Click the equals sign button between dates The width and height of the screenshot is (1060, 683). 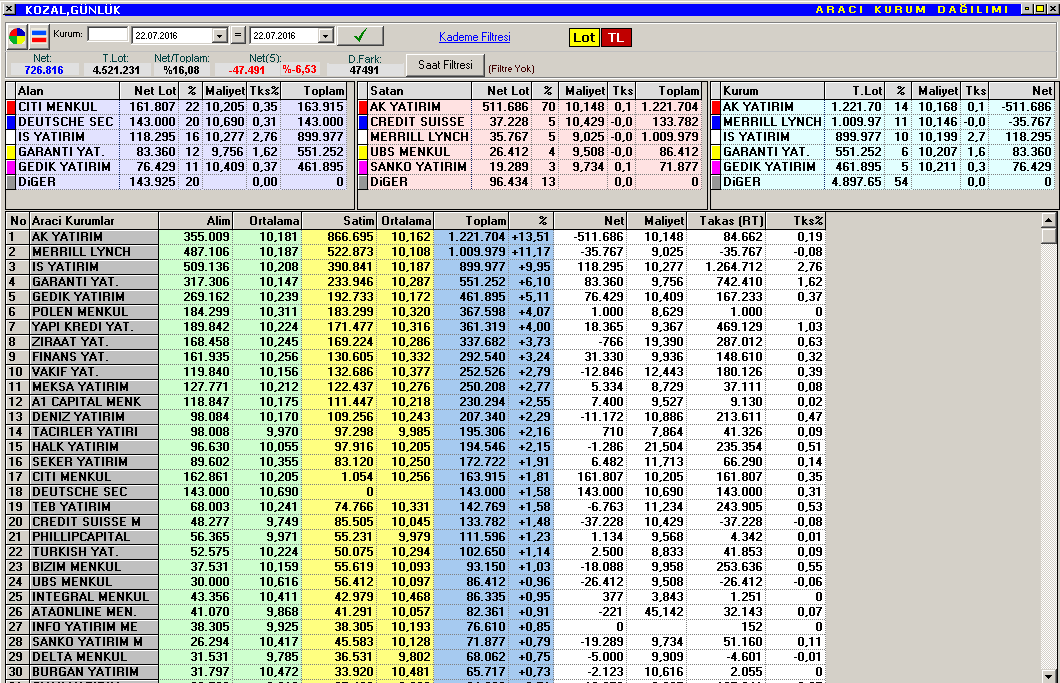tap(237, 35)
